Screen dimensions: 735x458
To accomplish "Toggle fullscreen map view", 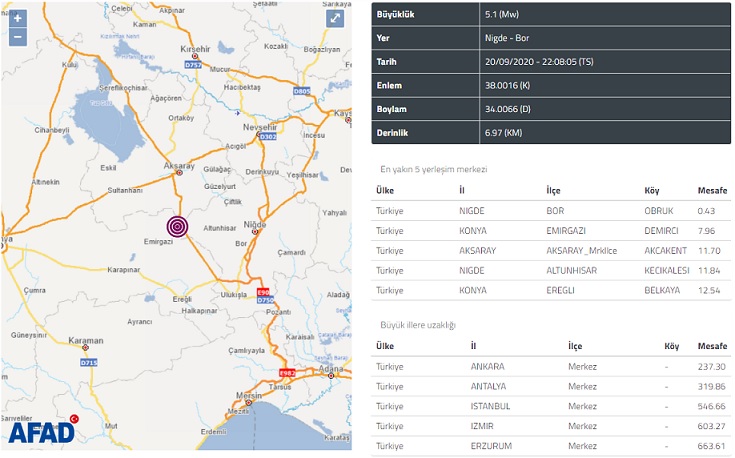I will (x=335, y=19).
